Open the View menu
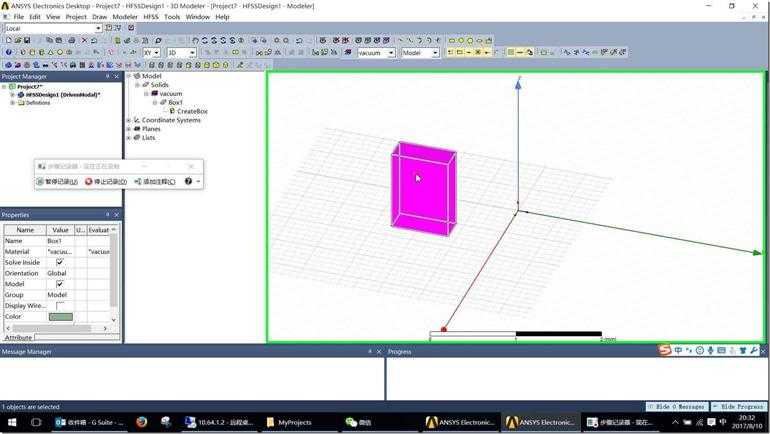Viewport: 770px width, 434px height. (x=53, y=17)
